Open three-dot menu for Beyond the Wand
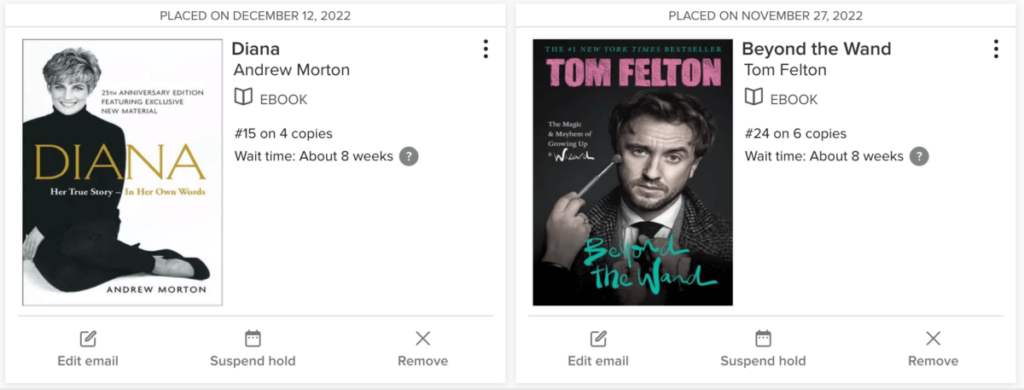This screenshot has height=390, width=1024. point(995,49)
